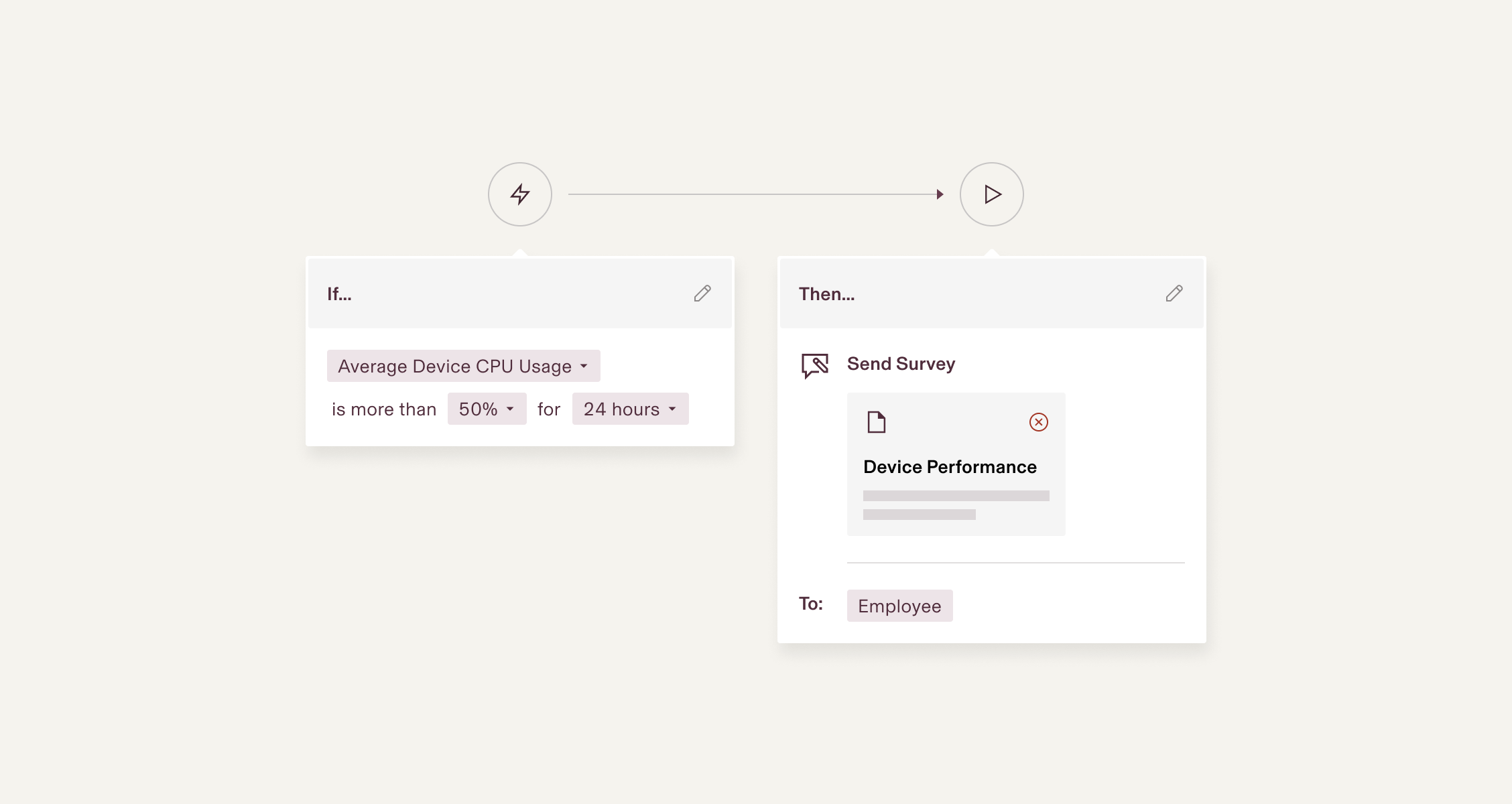Select the Device Performance survey title
Image resolution: width=1512 pixels, height=804 pixels.
click(950, 467)
